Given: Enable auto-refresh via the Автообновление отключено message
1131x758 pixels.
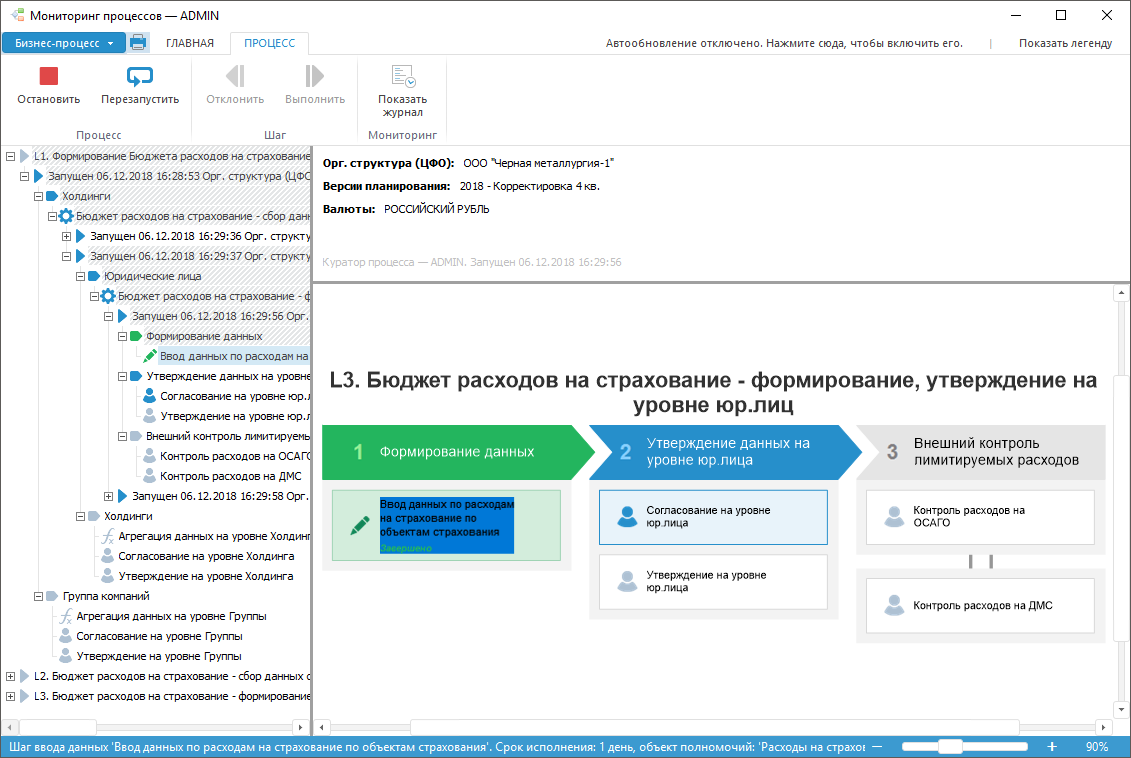Looking at the screenshot, I should pyautogui.click(x=784, y=43).
